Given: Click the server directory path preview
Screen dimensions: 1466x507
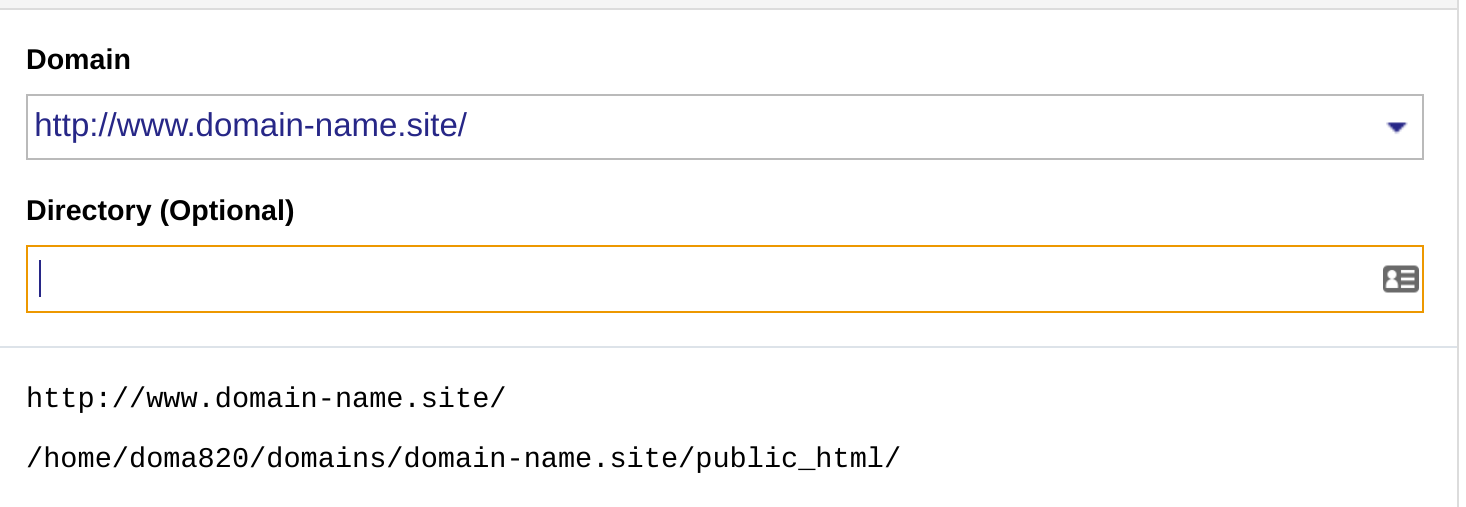Looking at the screenshot, I should click(x=463, y=459).
